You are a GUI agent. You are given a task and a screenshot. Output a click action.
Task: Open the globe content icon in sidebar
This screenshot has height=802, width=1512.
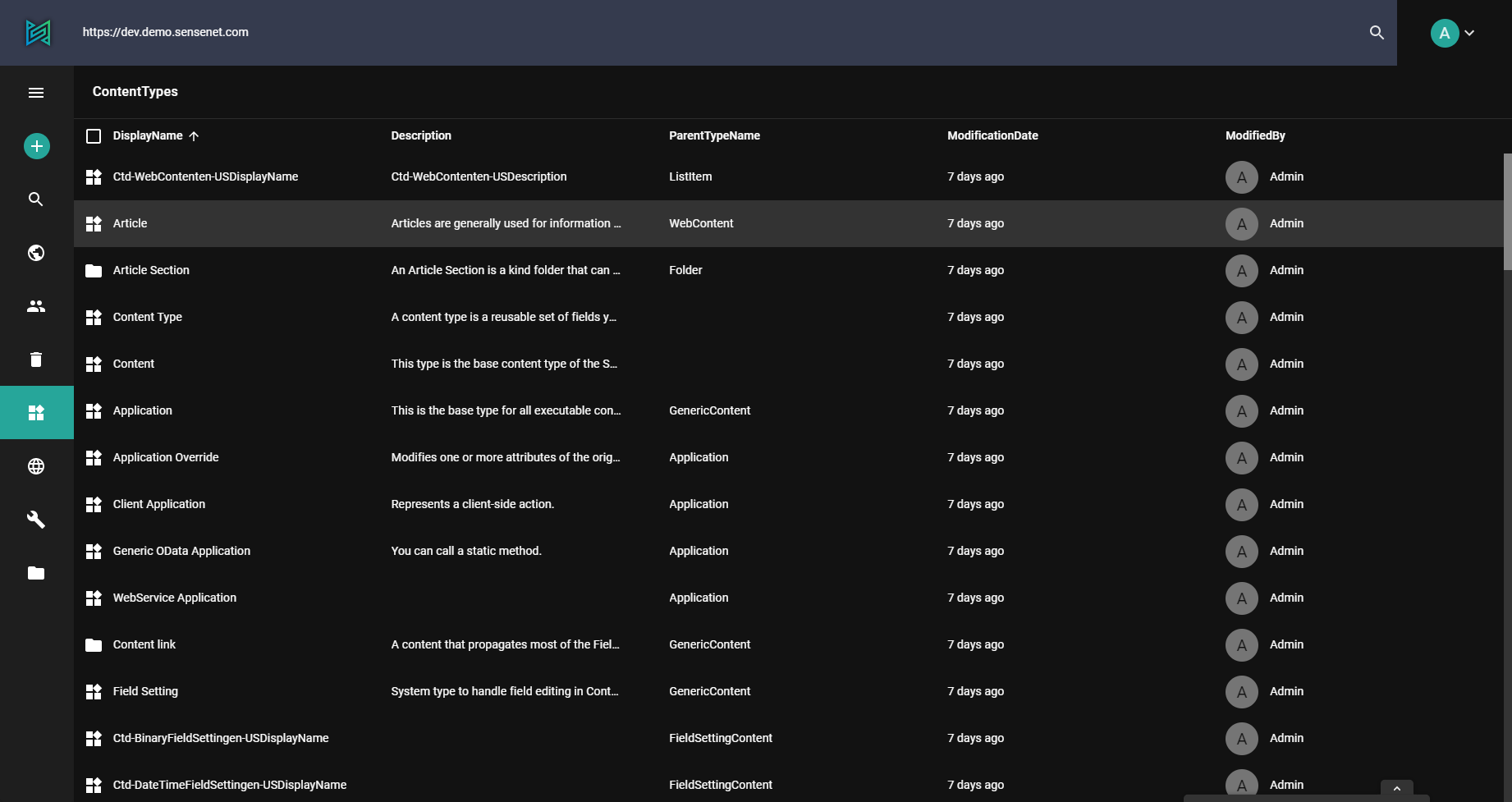(x=36, y=253)
